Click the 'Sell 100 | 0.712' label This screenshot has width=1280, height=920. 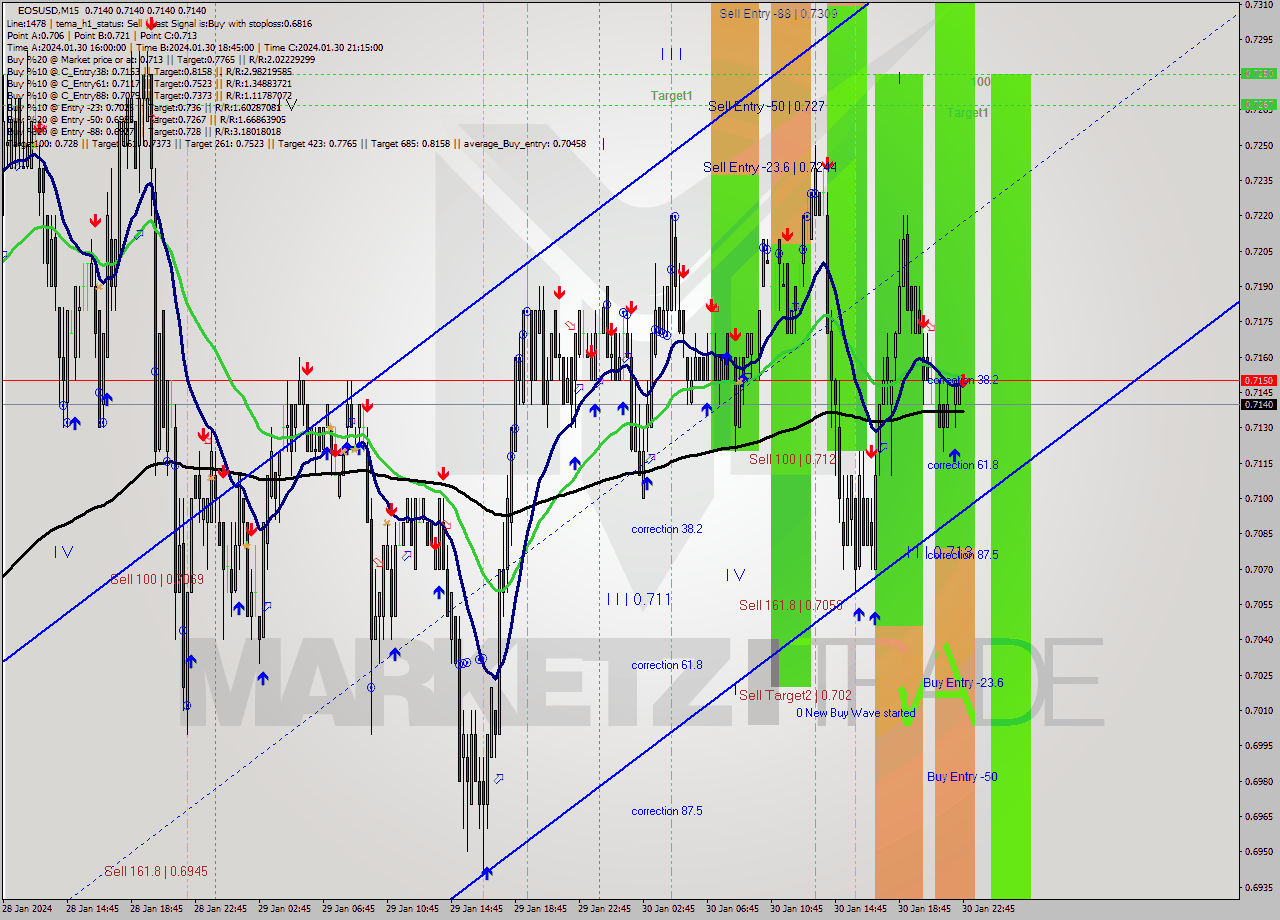792,459
